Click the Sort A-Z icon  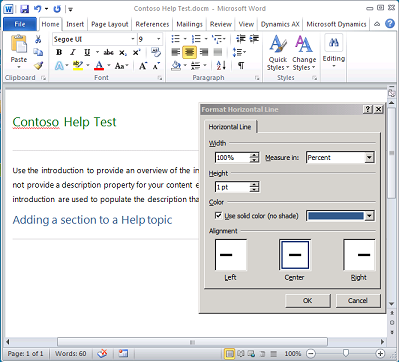[x=221, y=66]
